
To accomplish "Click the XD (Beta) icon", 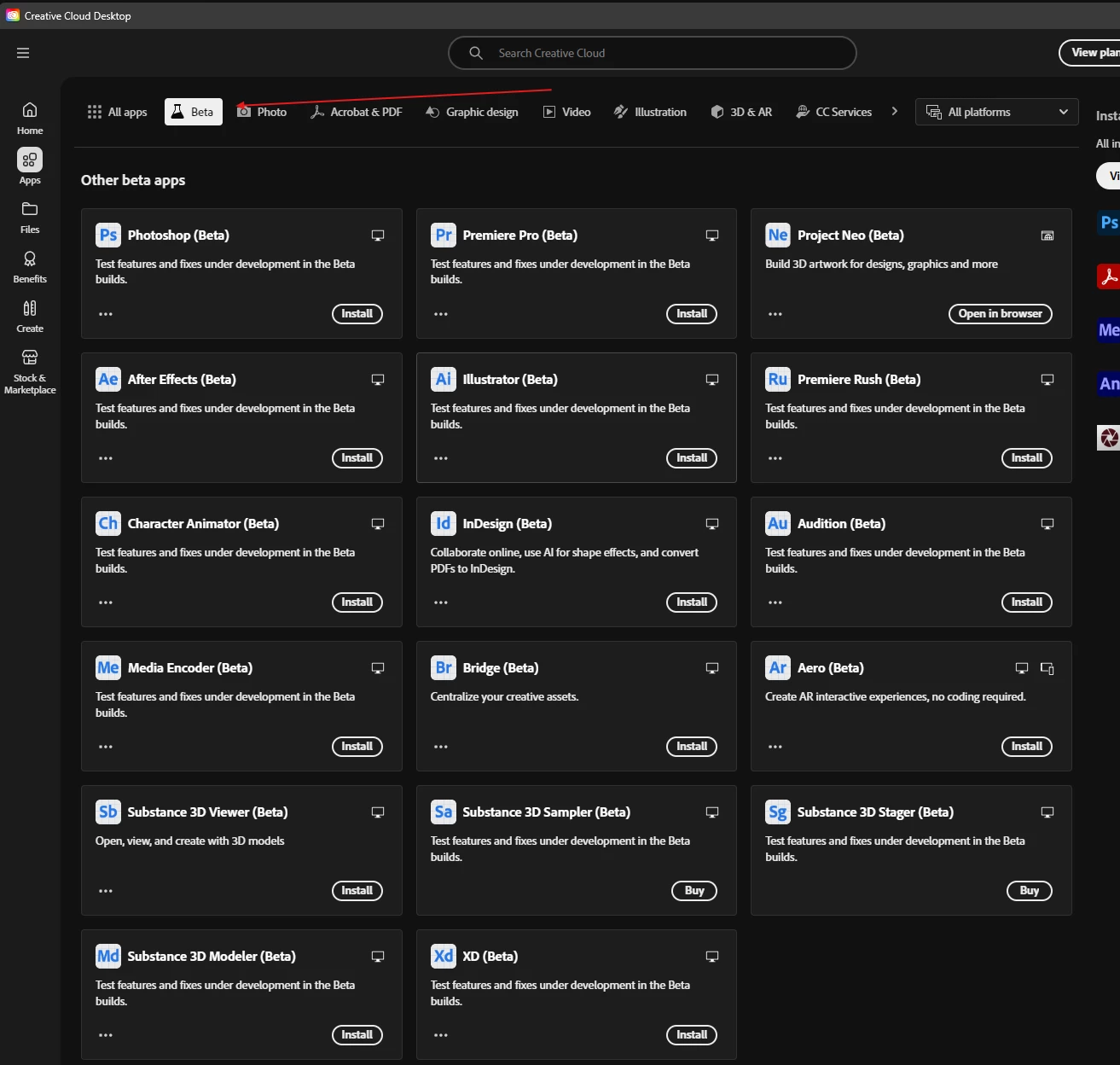I will point(444,956).
